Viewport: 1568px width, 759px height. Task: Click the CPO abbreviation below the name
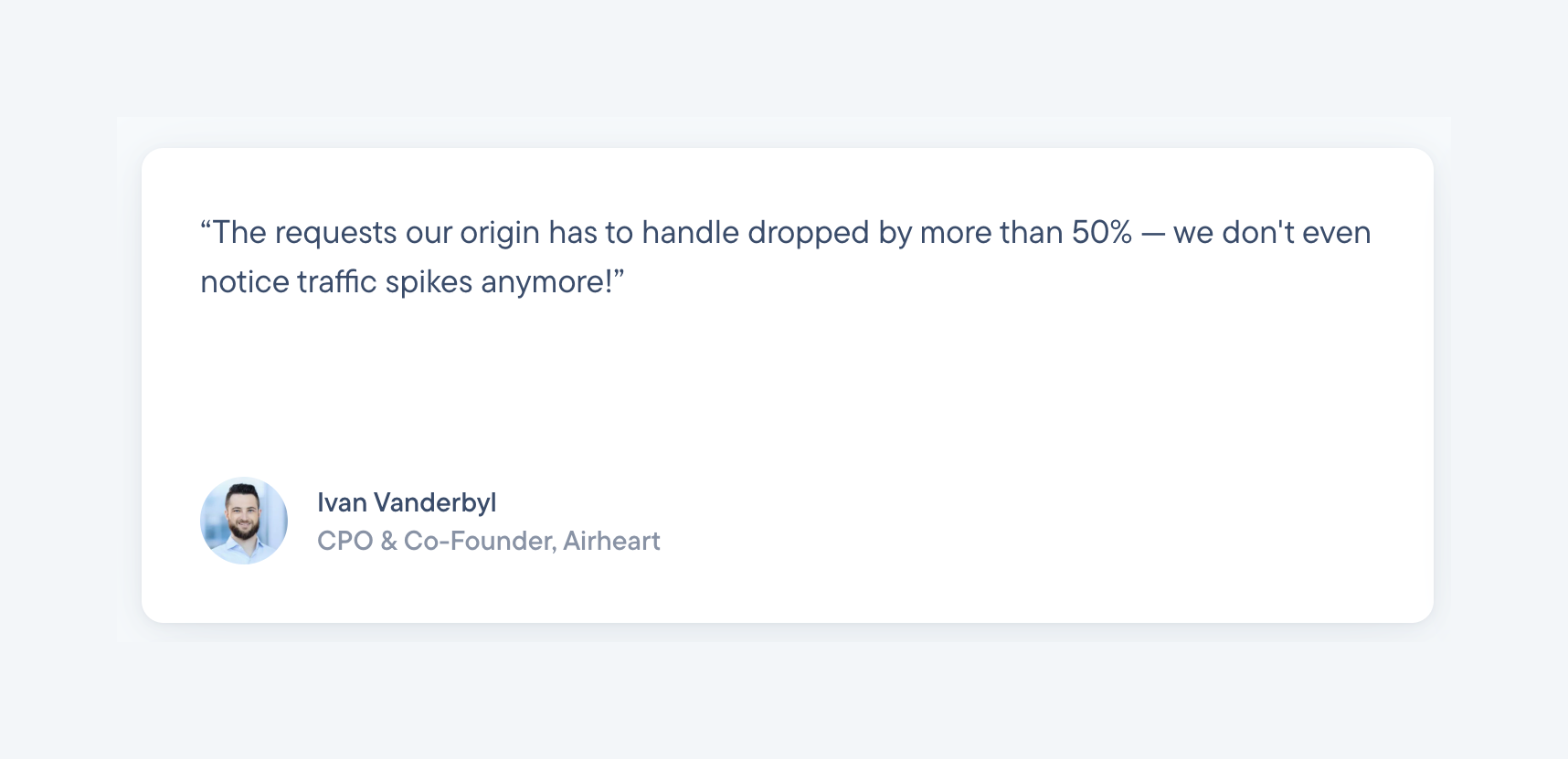pos(344,541)
